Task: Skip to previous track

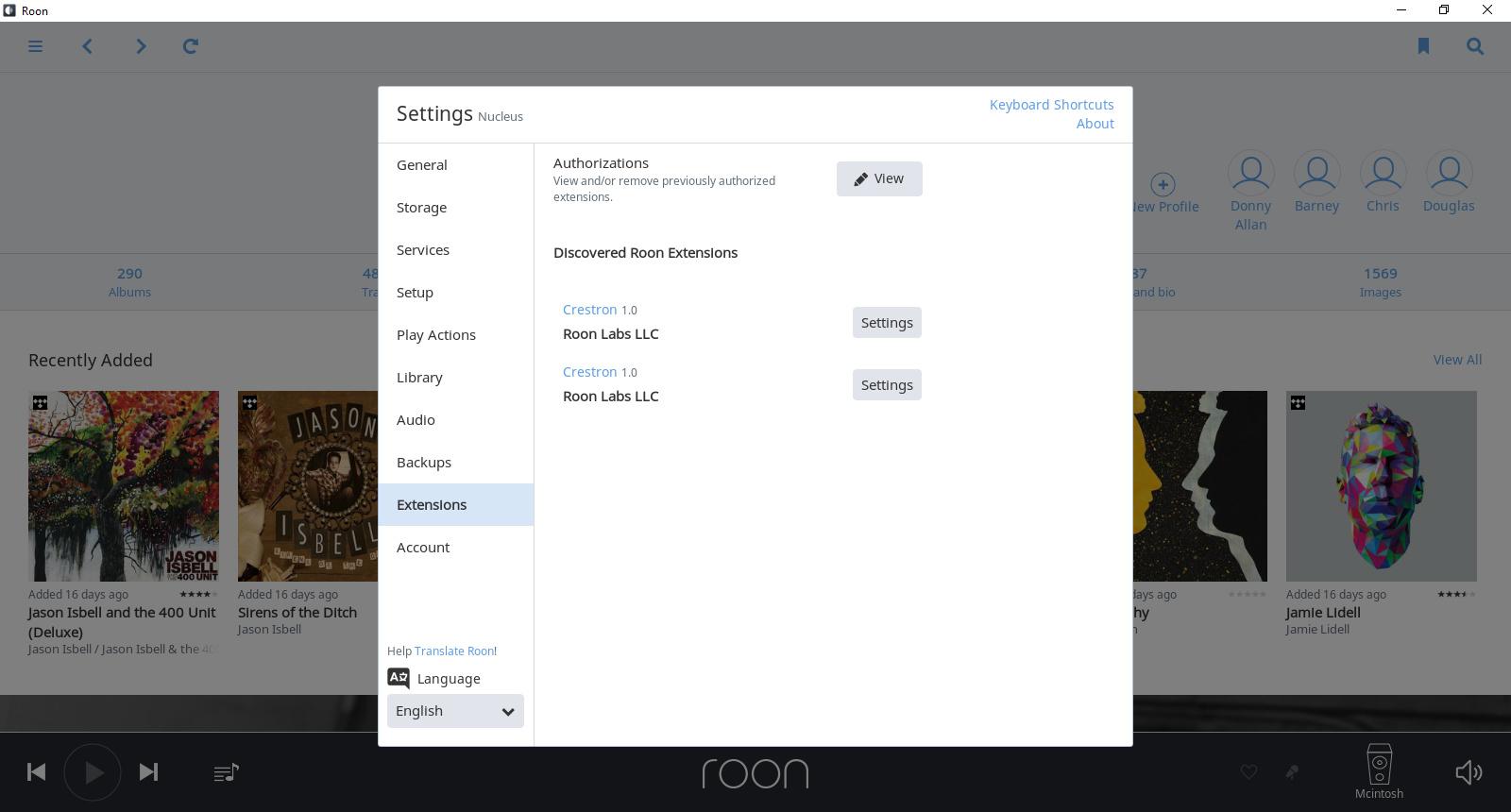Action: 37,772
